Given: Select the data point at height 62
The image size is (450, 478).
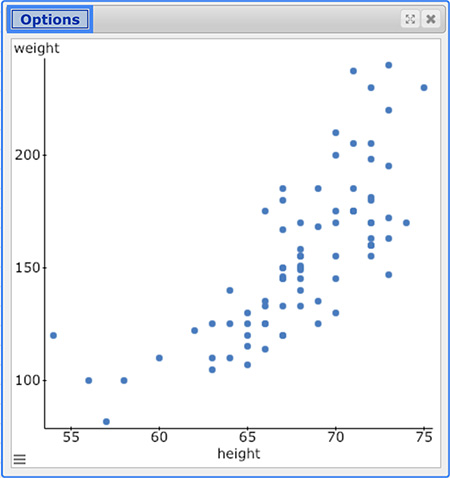Looking at the screenshot, I should tap(195, 330).
